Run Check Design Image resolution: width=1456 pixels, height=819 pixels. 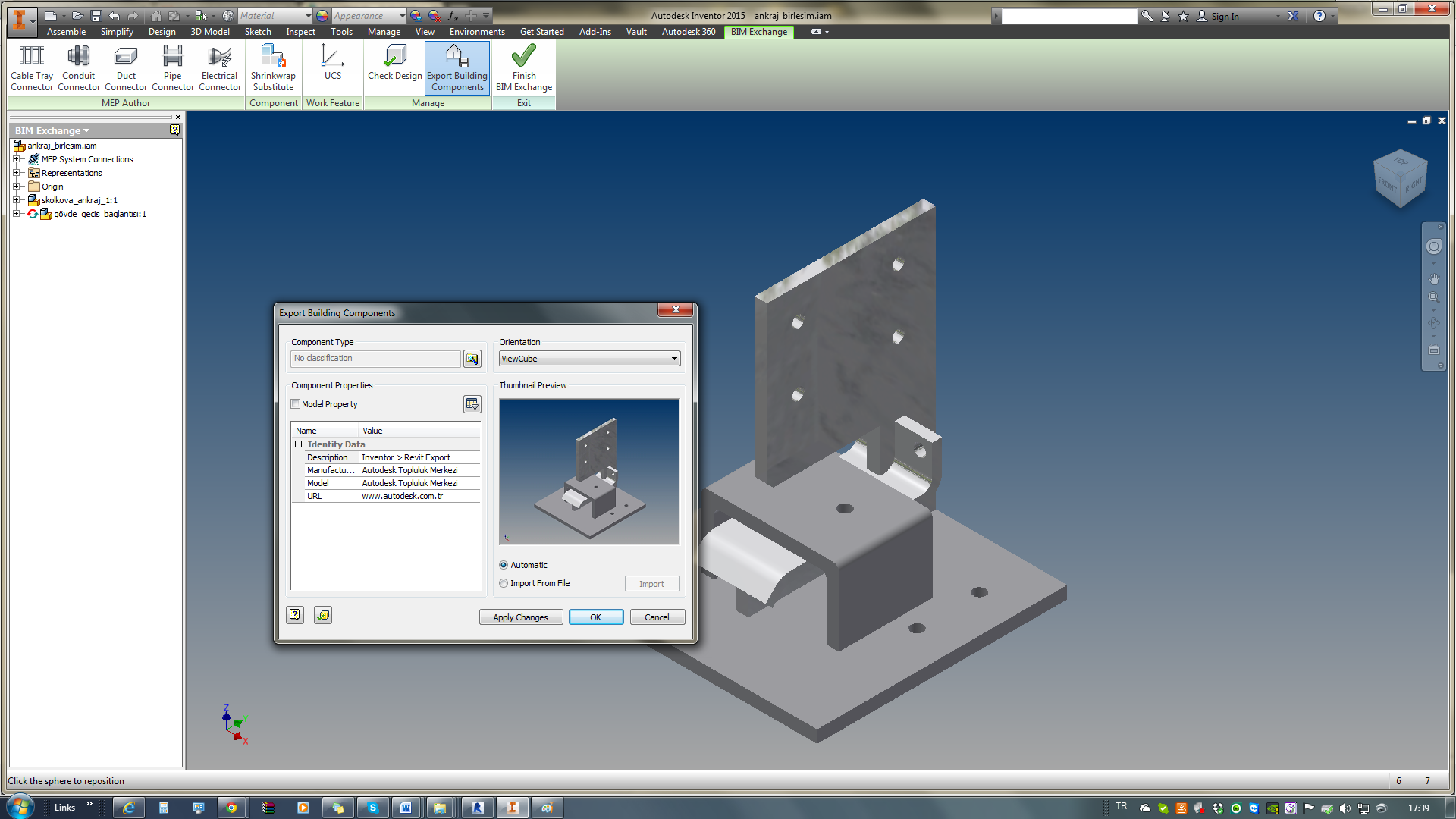point(395,62)
